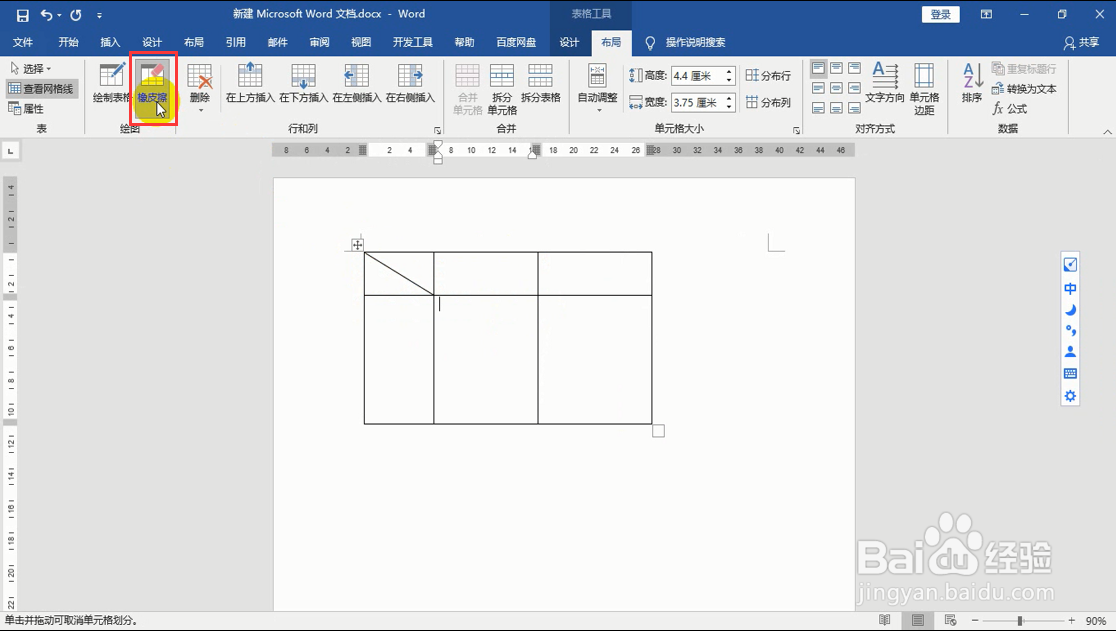
Task: Open table Properties (属性)
Action: click(26, 109)
